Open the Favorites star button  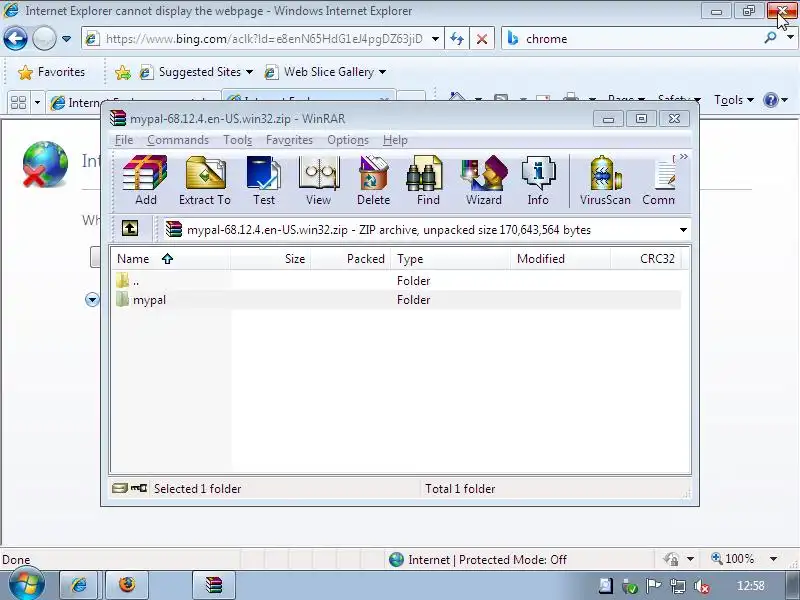click(x=52, y=72)
